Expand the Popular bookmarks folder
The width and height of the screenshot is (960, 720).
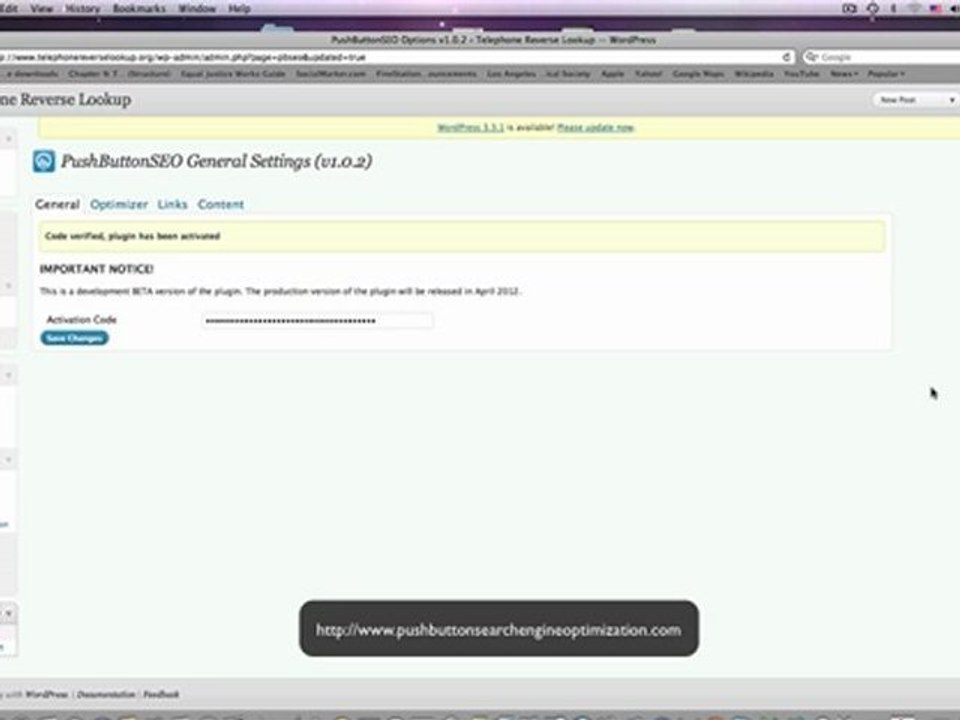(x=886, y=73)
